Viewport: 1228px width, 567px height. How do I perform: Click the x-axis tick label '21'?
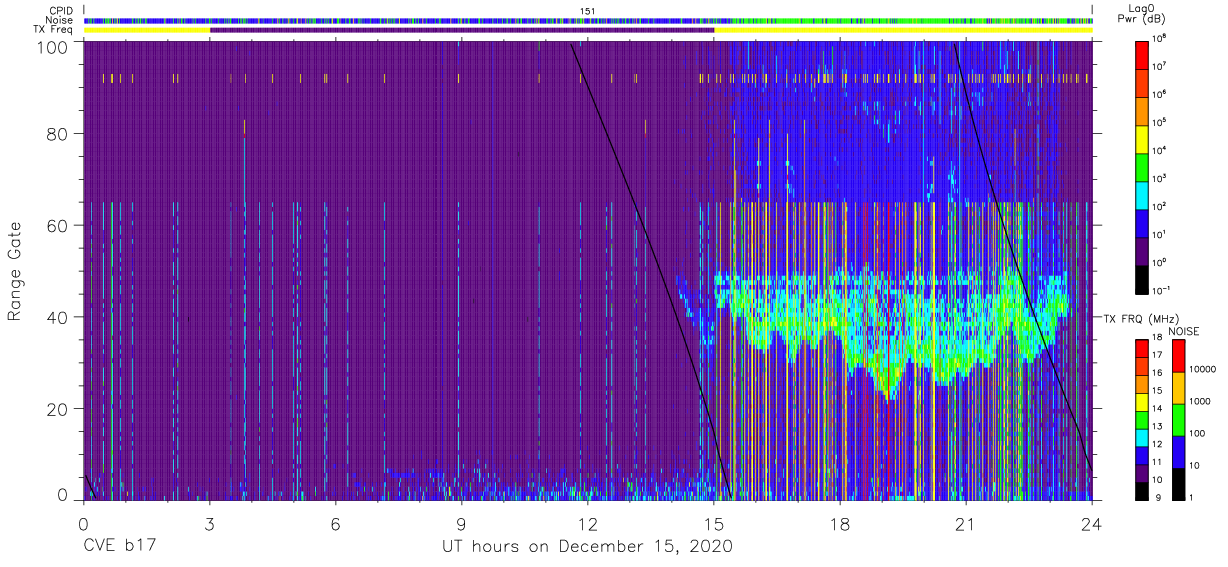[x=966, y=523]
